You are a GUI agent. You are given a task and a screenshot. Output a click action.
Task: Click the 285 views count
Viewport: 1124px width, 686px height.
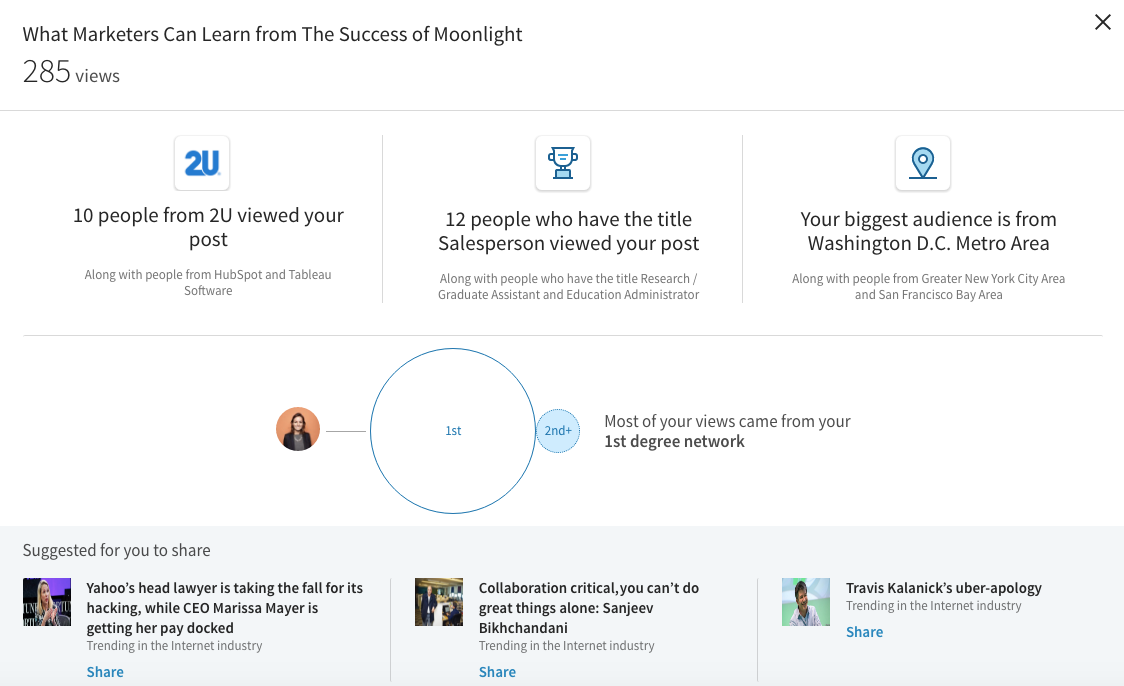pyautogui.click(x=71, y=72)
